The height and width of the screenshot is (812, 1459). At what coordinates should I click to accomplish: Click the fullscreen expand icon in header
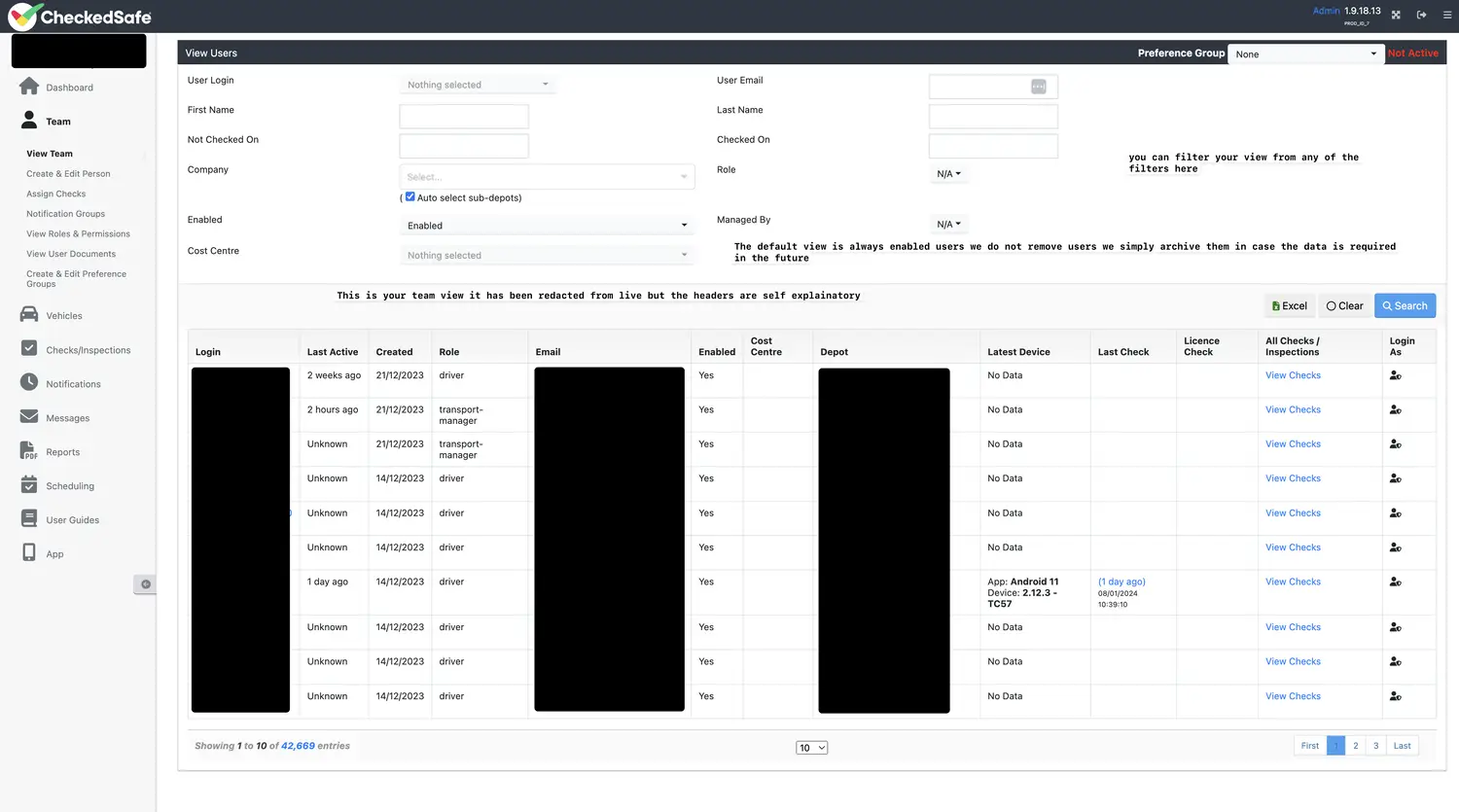(x=1396, y=15)
